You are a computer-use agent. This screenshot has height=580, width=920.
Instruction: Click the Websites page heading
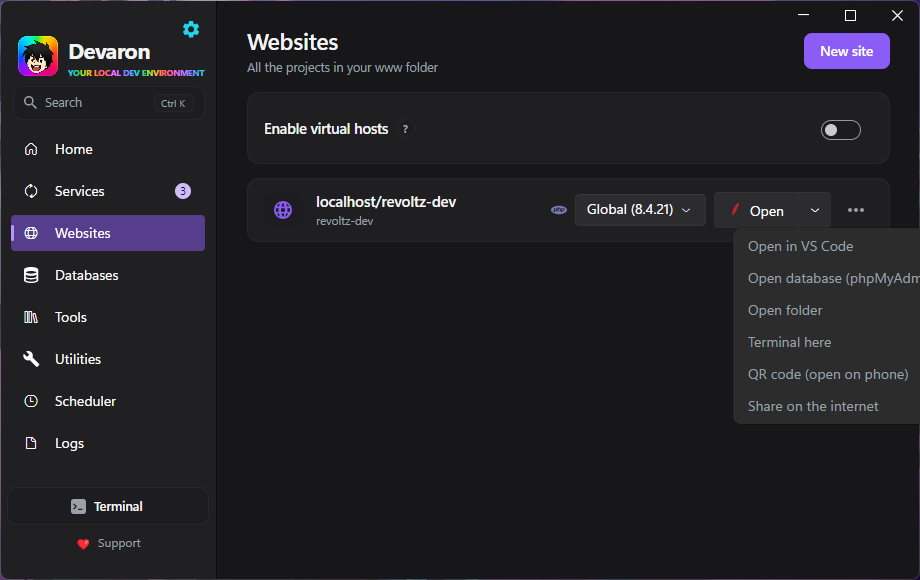[x=292, y=42]
